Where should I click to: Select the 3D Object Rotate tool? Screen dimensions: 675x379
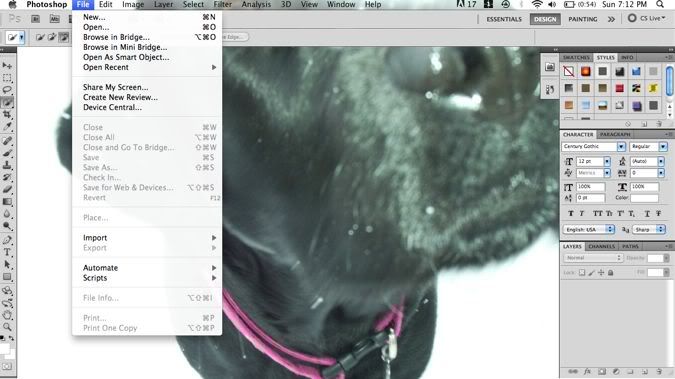point(7,291)
